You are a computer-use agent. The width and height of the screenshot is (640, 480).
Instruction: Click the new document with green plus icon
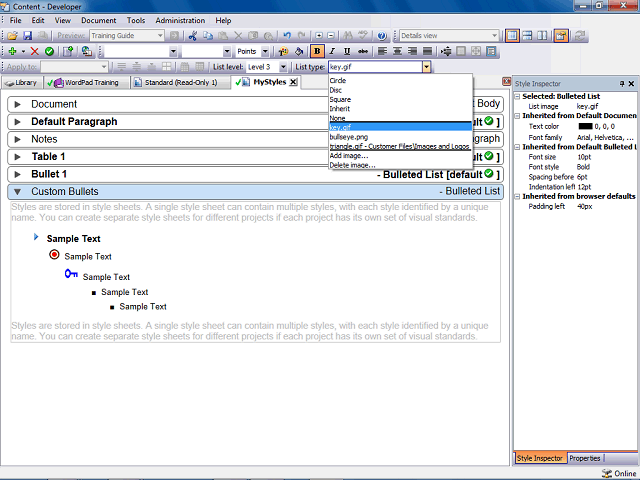tap(68, 51)
